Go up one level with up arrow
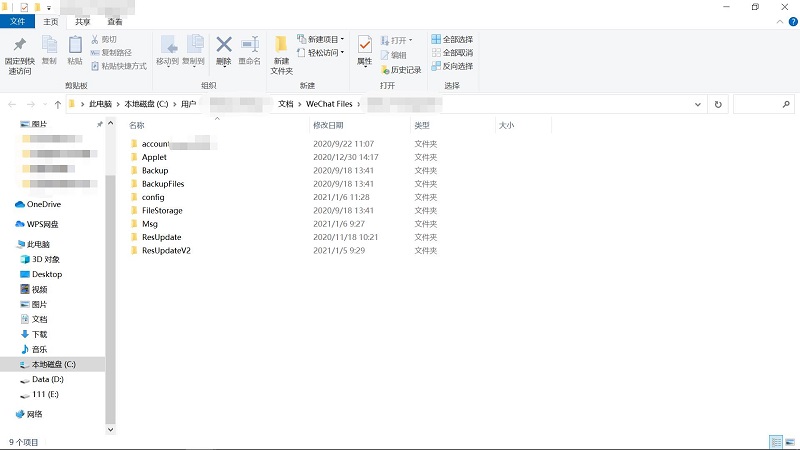The height and width of the screenshot is (450, 800). click(x=58, y=104)
